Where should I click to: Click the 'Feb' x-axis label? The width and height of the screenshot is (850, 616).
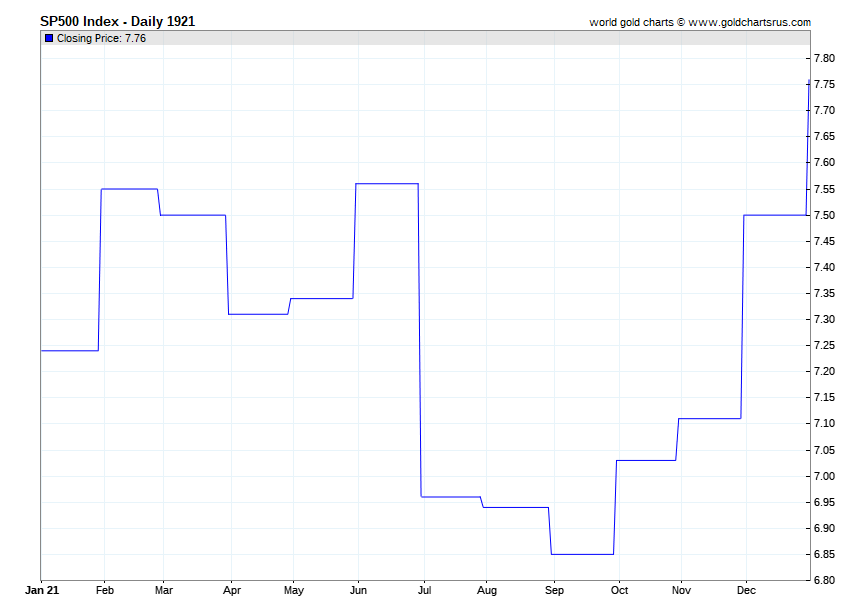(105, 590)
